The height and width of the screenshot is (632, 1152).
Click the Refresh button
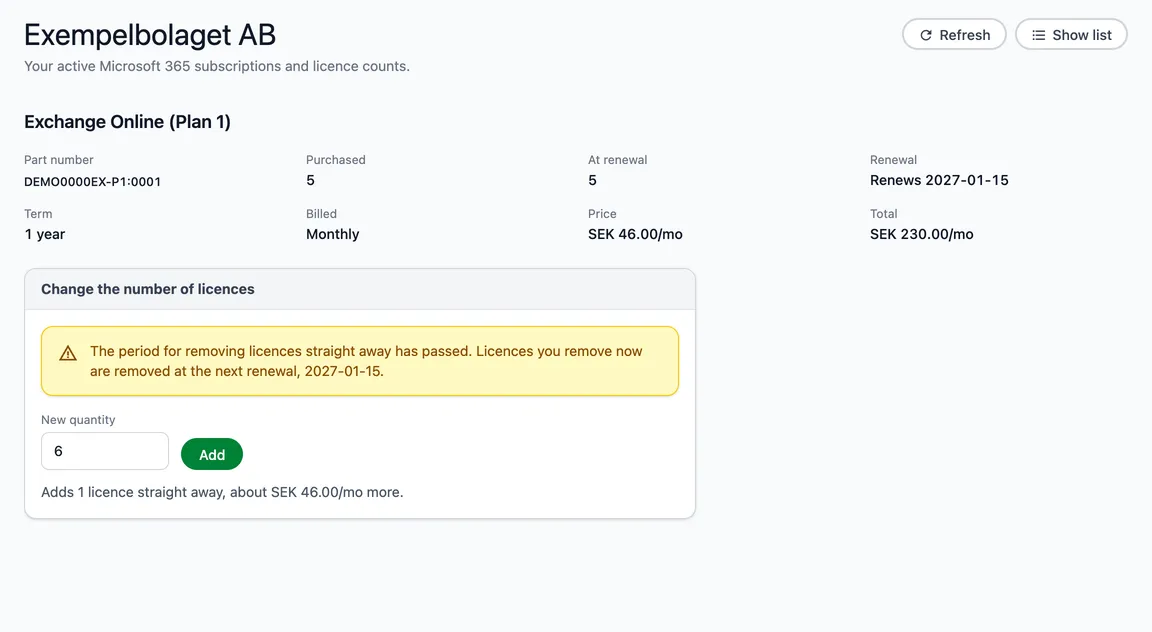pyautogui.click(x=954, y=35)
